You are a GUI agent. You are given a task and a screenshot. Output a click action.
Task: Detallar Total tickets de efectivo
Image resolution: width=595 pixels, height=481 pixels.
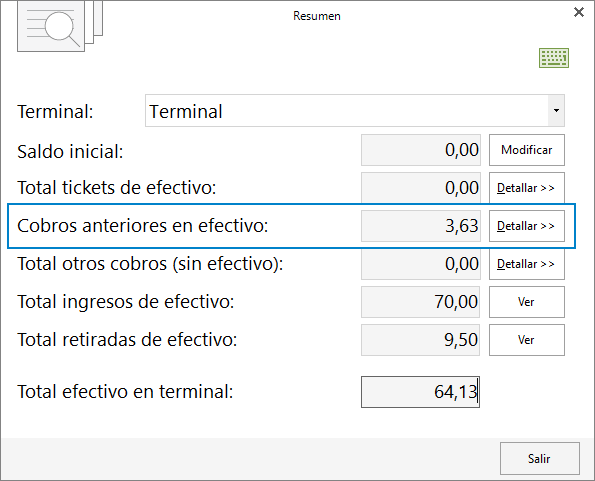click(x=527, y=188)
